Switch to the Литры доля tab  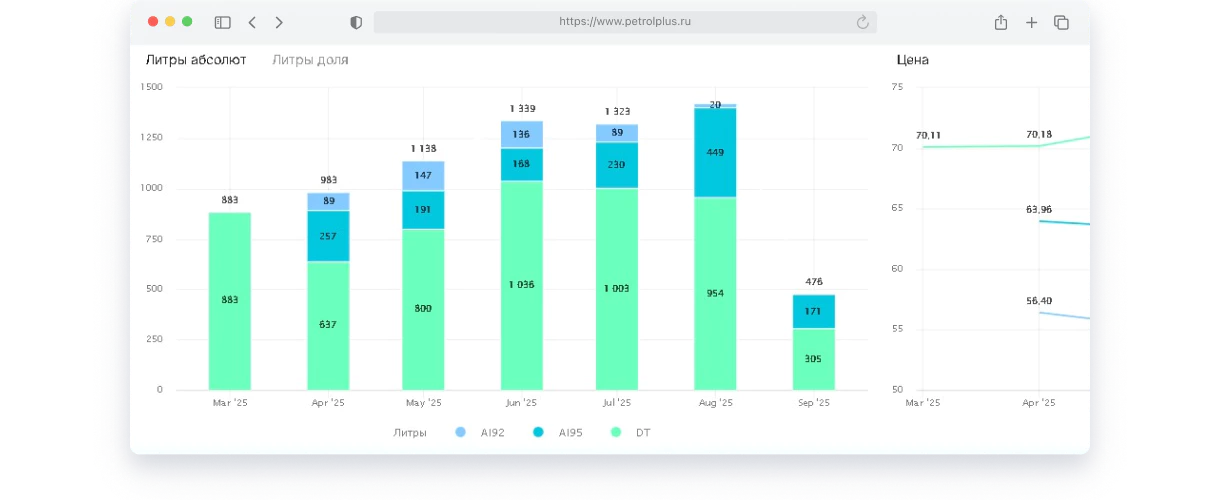point(310,60)
